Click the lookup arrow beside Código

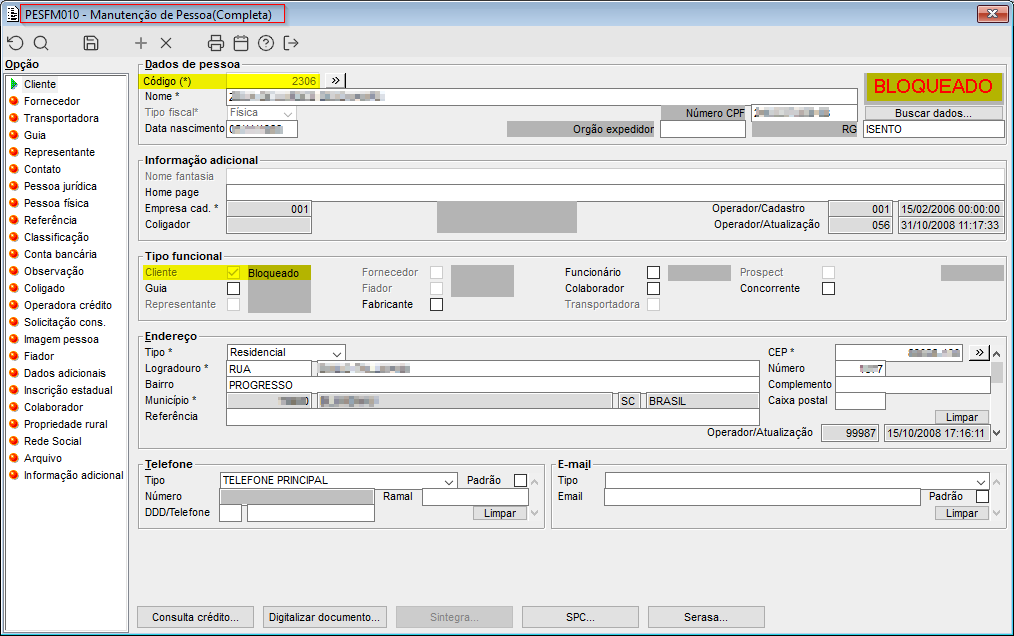(x=335, y=80)
